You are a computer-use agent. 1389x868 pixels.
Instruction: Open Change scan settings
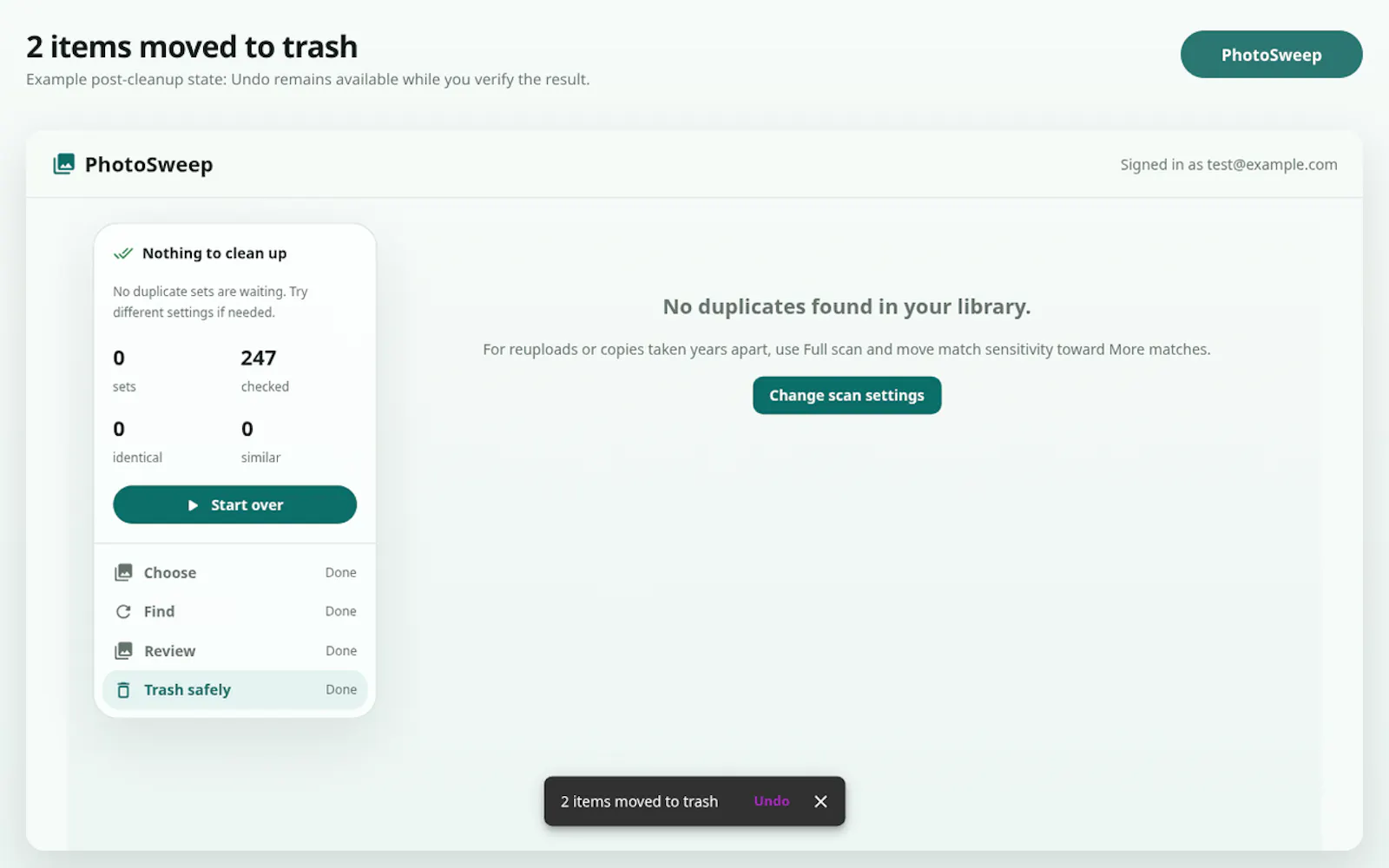tap(846, 396)
